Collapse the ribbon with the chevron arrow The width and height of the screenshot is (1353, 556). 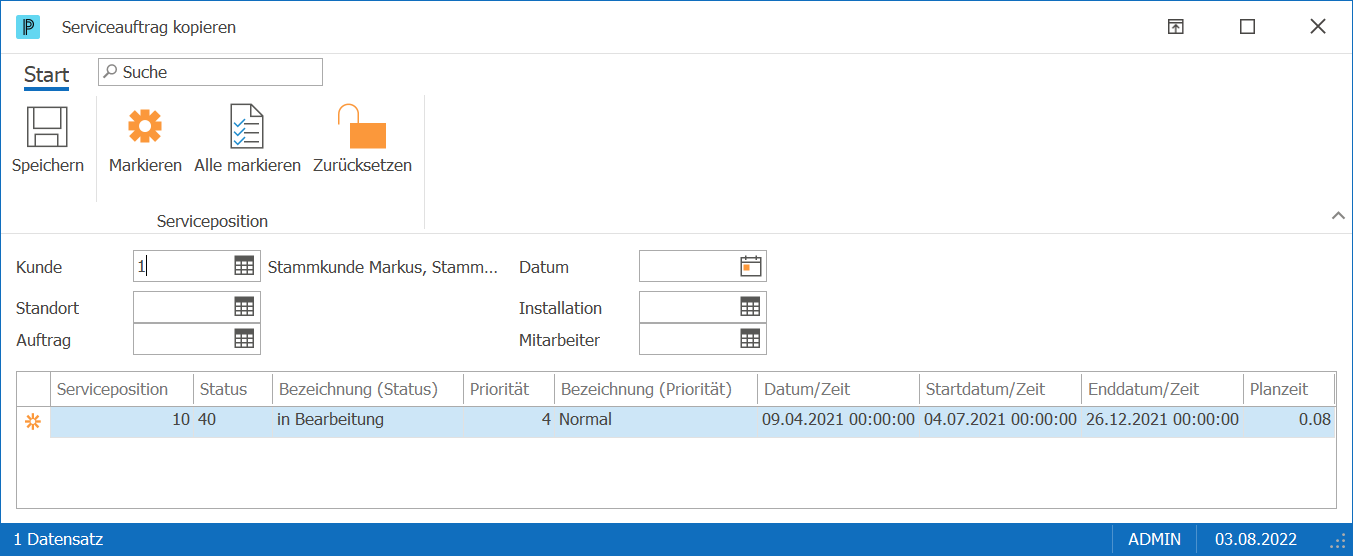[x=1338, y=216]
